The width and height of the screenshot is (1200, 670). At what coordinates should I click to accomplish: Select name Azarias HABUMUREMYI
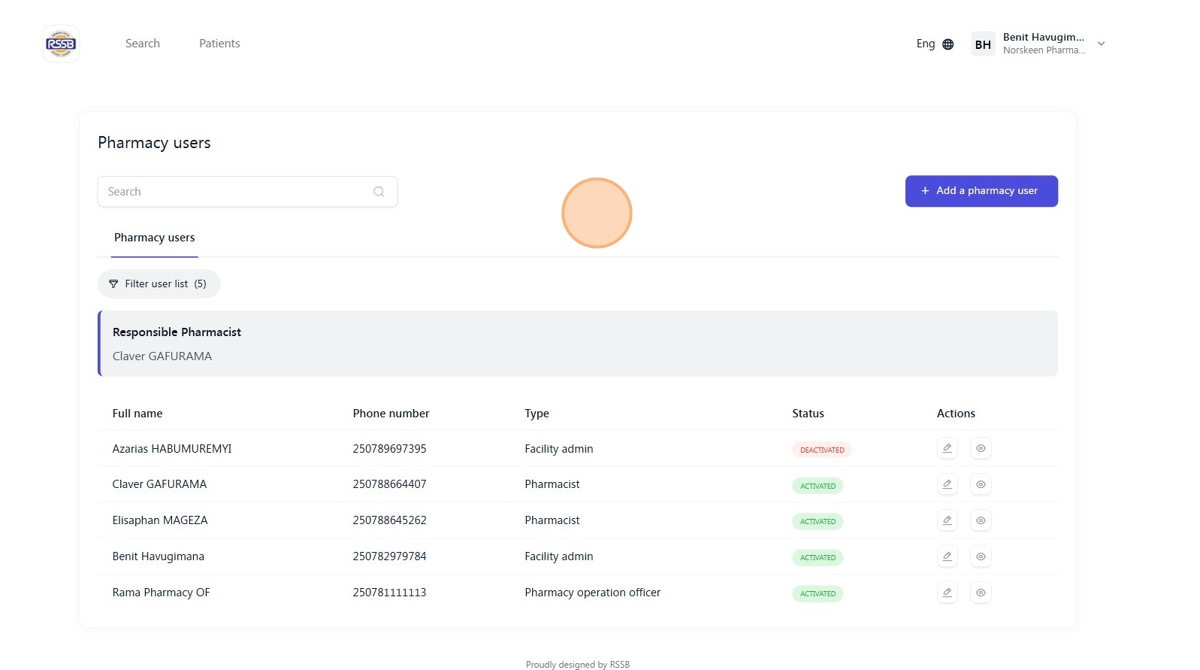point(172,449)
